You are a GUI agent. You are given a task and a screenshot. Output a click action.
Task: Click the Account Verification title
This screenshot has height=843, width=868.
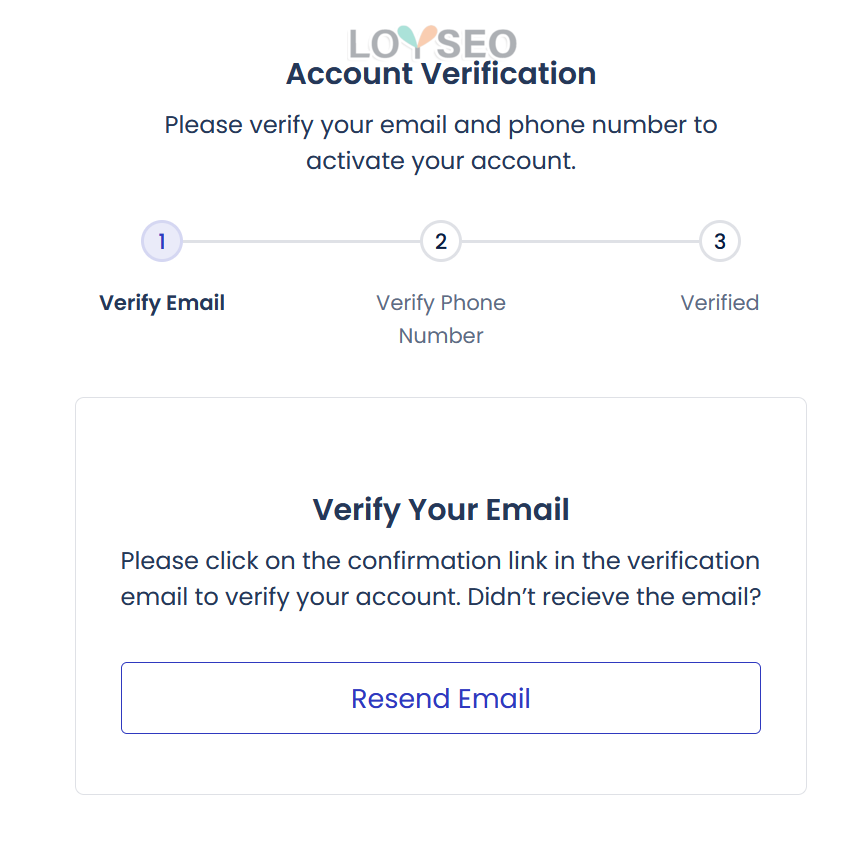[x=440, y=73]
